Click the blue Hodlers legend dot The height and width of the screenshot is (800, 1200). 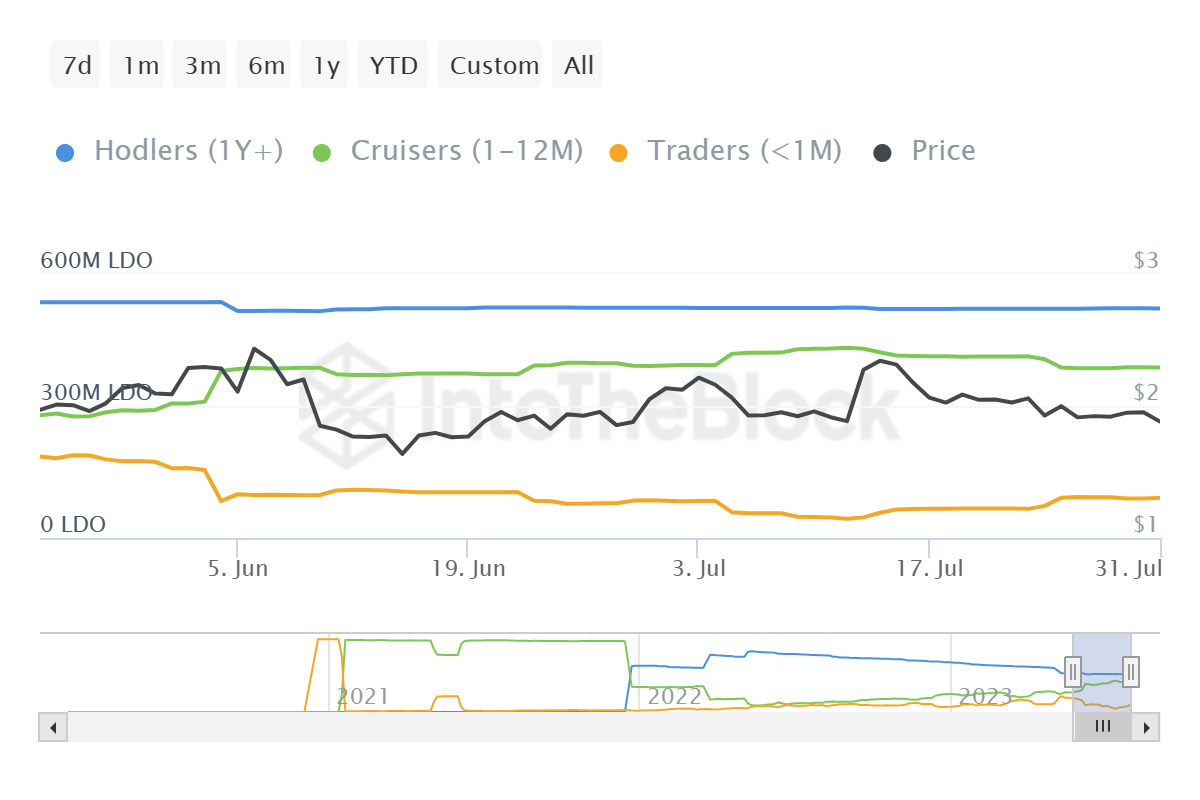pos(65,153)
